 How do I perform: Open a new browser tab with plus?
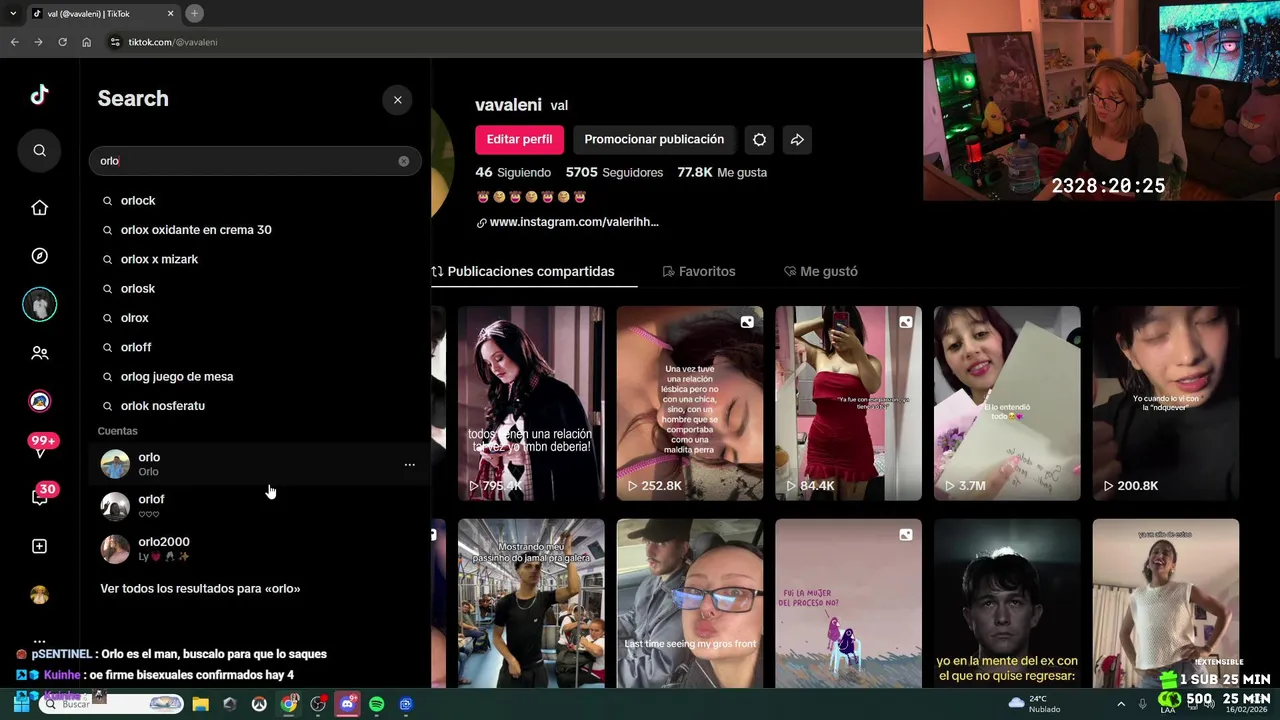tap(195, 13)
